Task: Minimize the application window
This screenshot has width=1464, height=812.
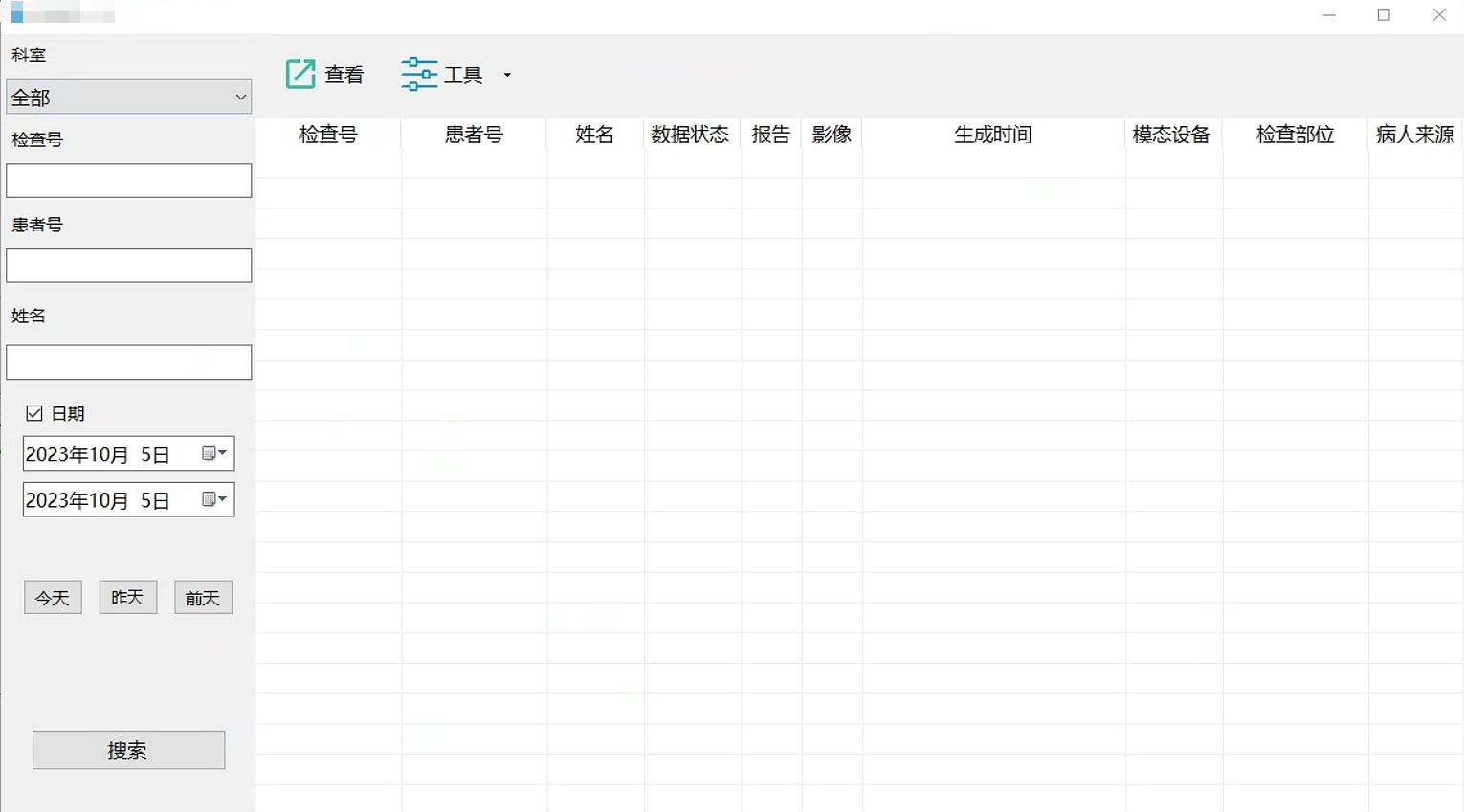Action: point(1329,15)
